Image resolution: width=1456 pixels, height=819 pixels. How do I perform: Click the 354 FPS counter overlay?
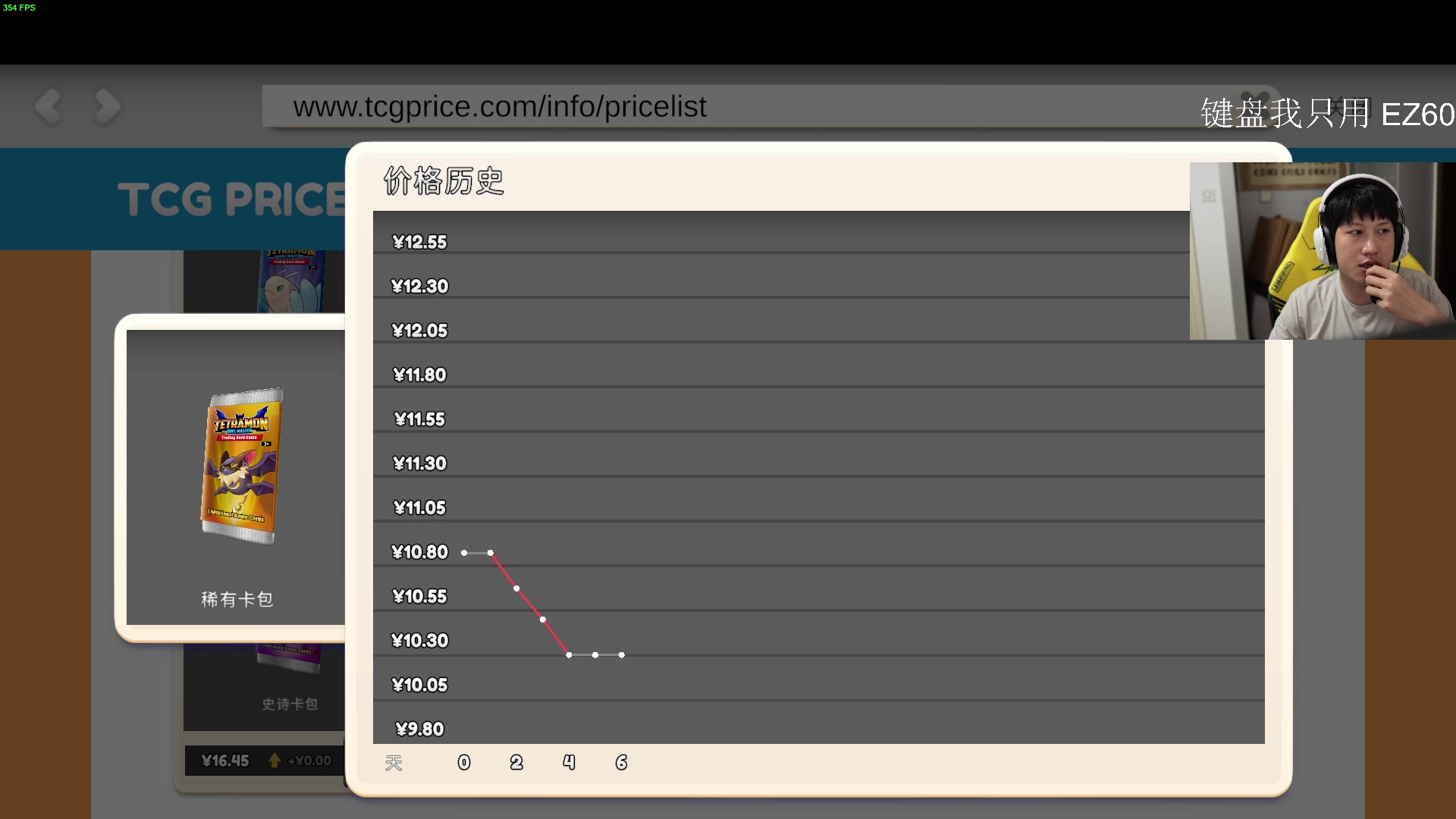(x=19, y=8)
